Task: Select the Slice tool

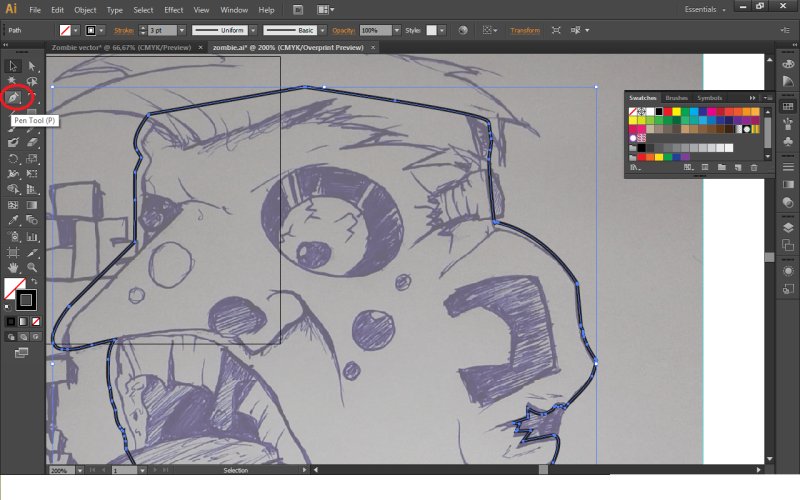Action: tap(32, 252)
